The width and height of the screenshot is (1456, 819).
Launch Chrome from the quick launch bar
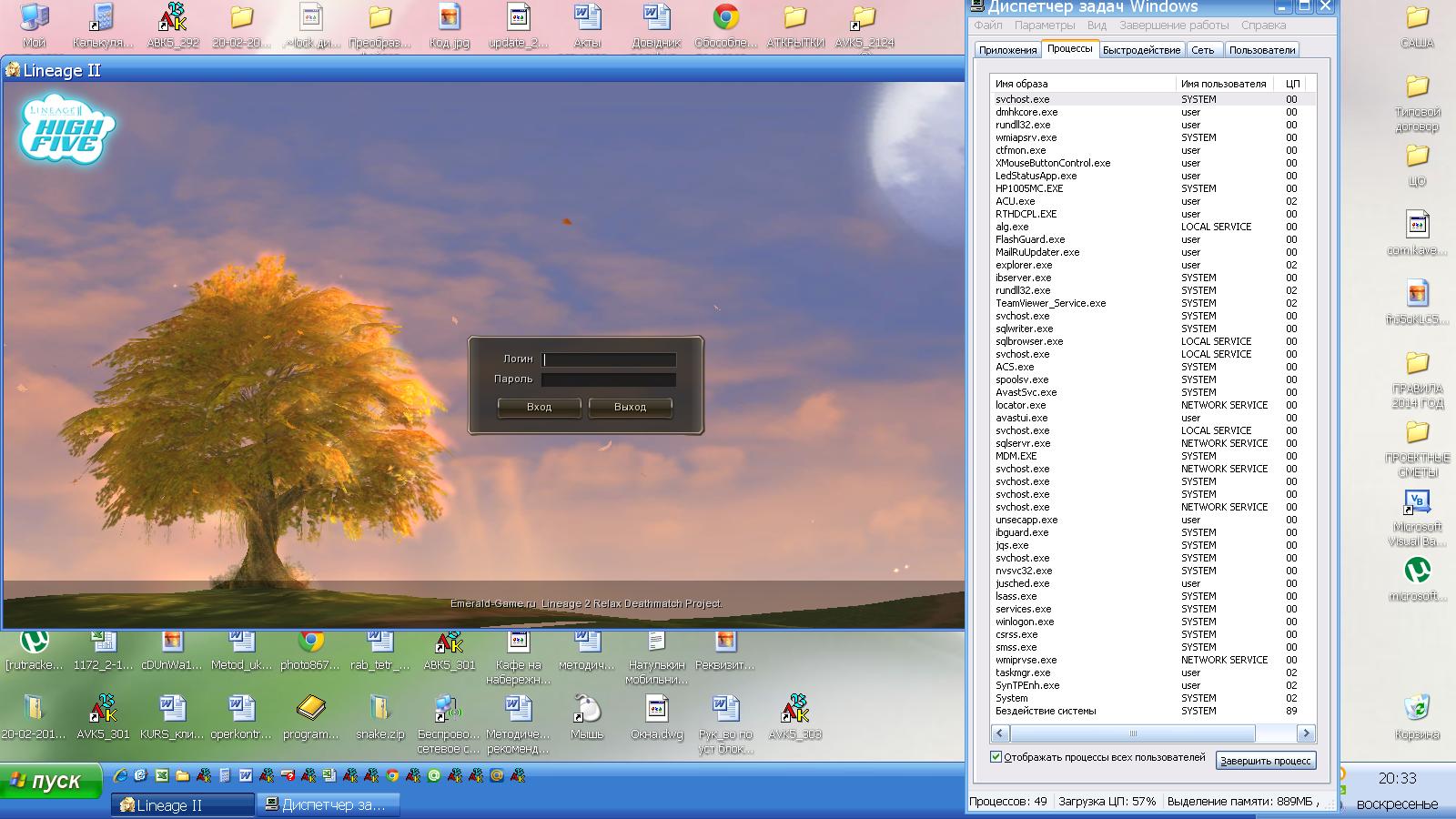click(x=391, y=776)
